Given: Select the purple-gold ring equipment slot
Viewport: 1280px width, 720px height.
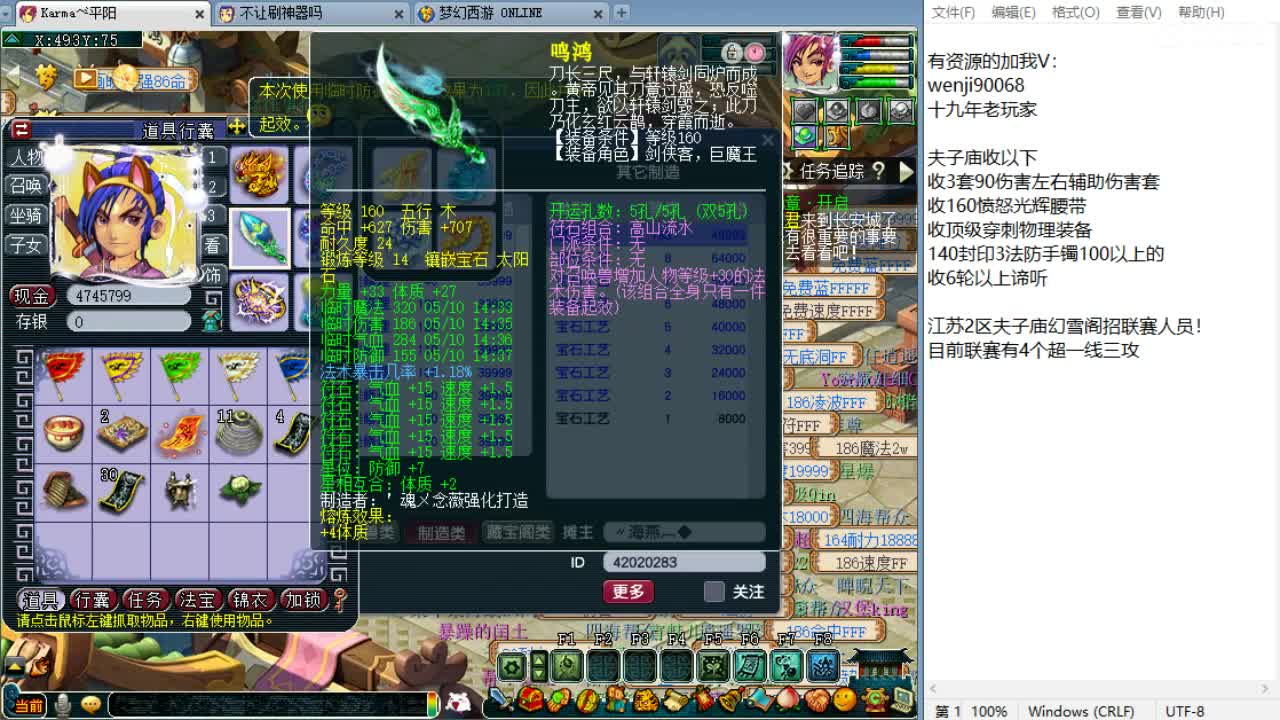Looking at the screenshot, I should click(260, 301).
